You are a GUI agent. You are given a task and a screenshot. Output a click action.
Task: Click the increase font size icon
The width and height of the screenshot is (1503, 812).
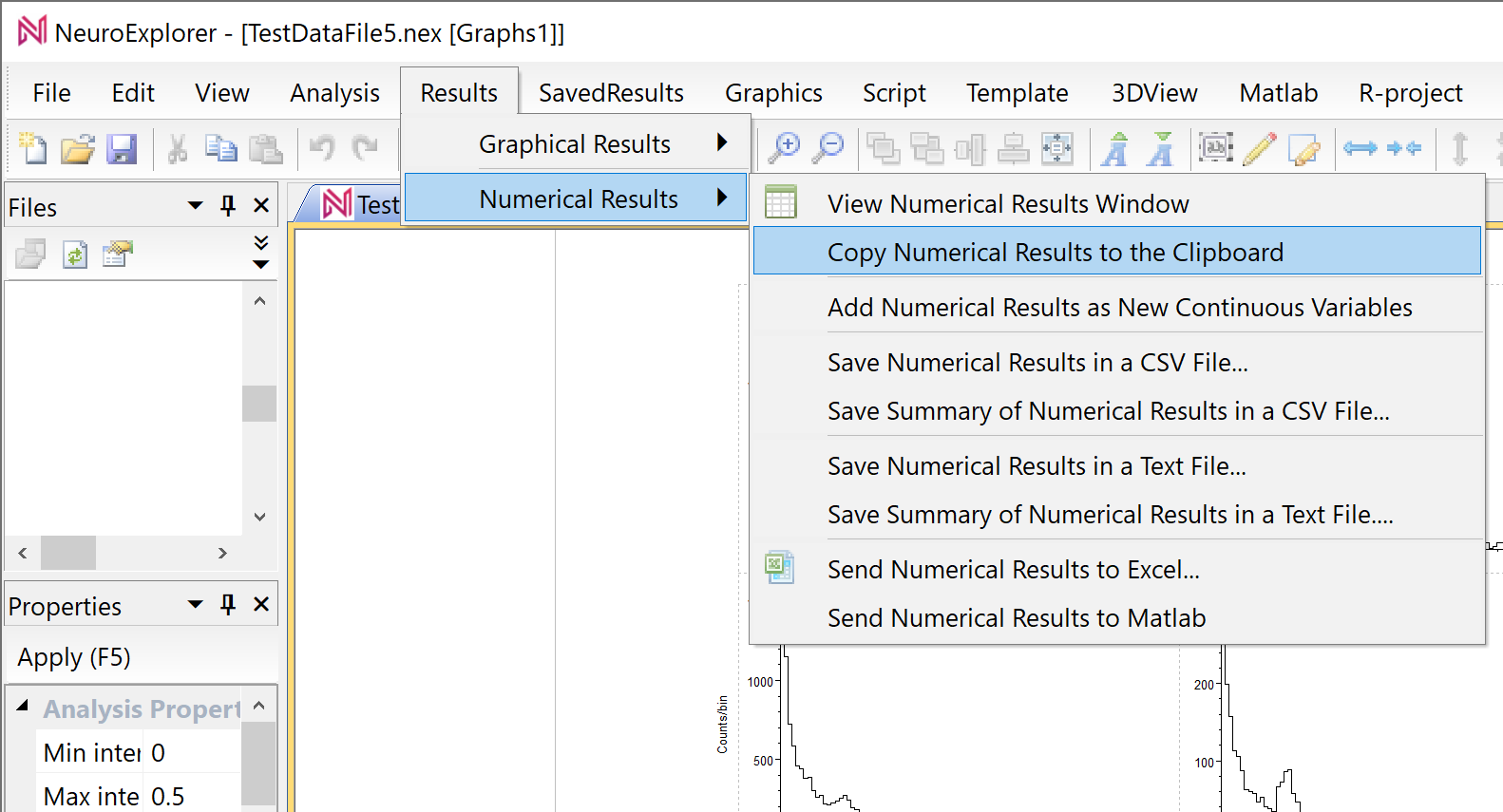(x=1115, y=148)
